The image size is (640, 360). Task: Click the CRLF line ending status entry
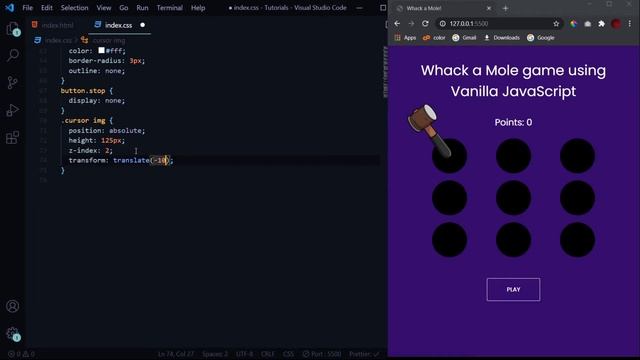(x=268, y=354)
